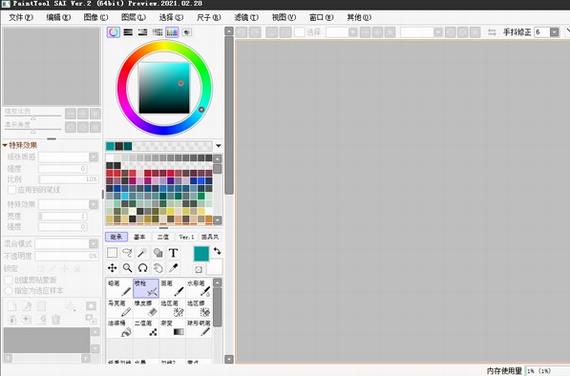This screenshot has width=570, height=376.
Task: Choose the 二值笔 binary pen tool
Action: [146, 328]
